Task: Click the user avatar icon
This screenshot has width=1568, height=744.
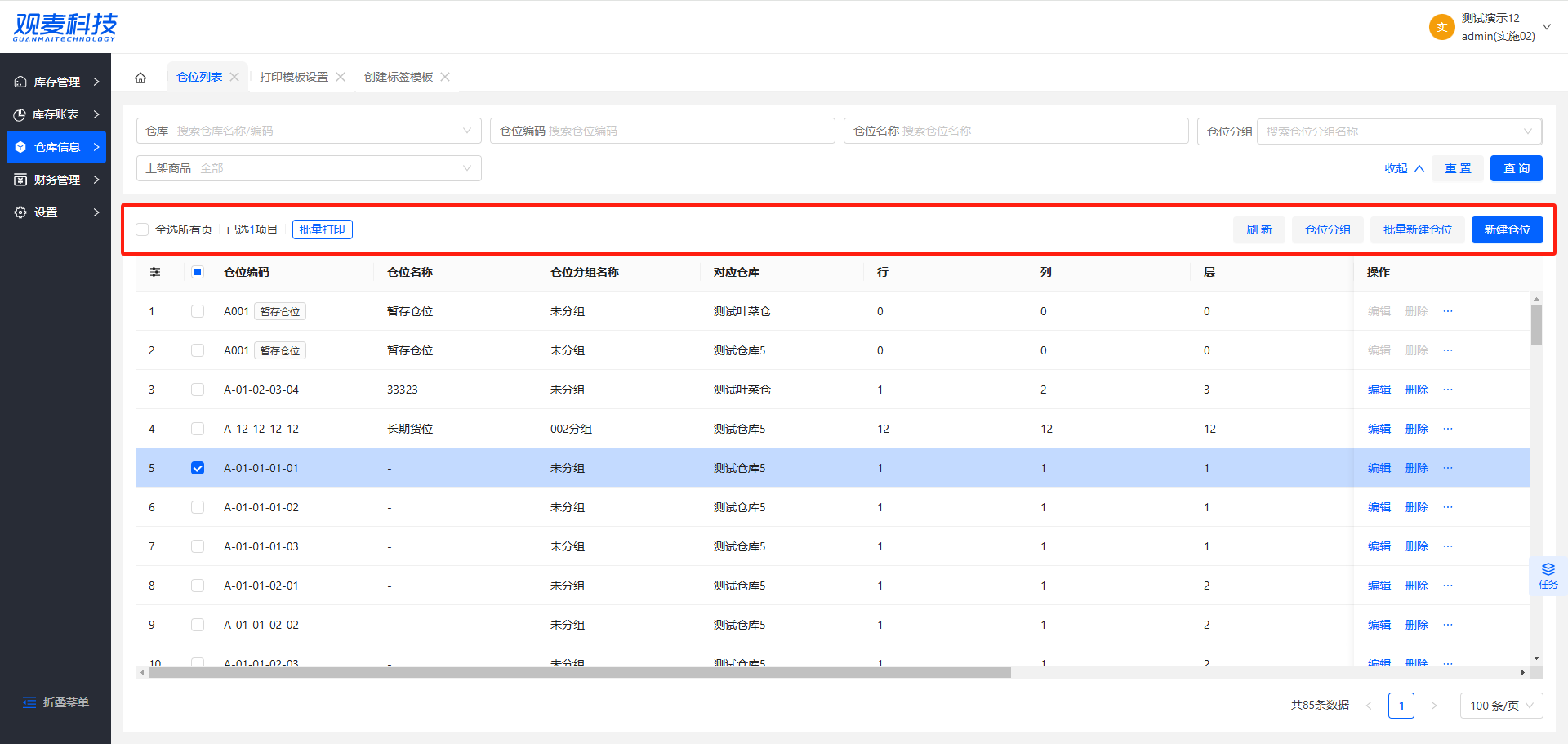Action: [x=1441, y=27]
